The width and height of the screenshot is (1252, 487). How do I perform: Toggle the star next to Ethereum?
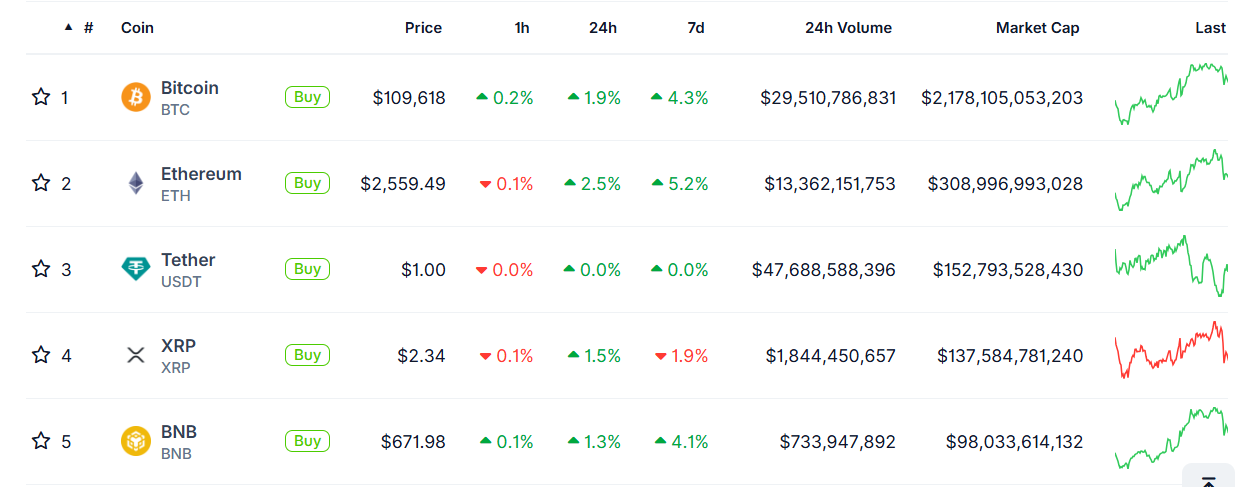(x=41, y=183)
